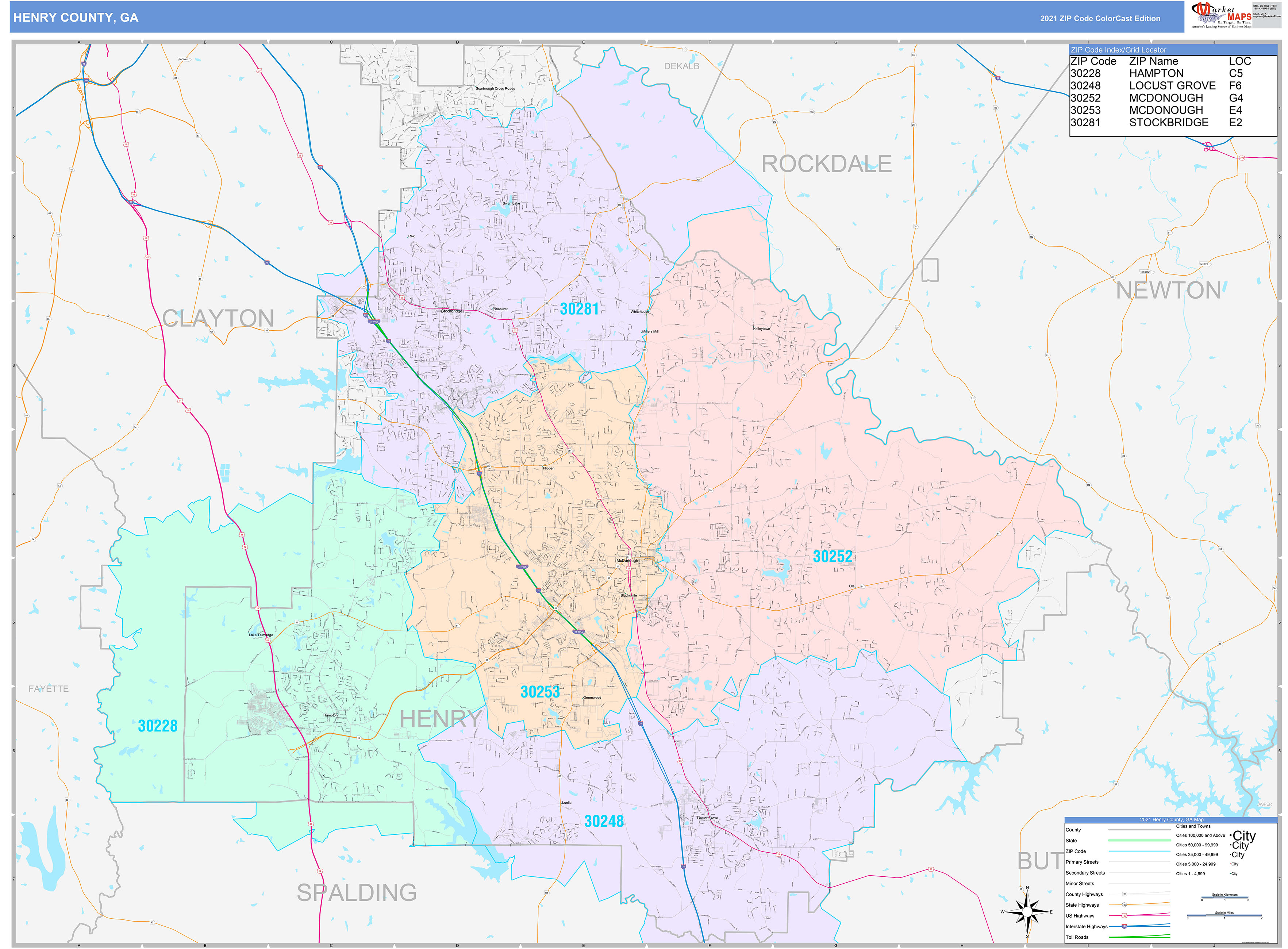Click the compass rose
This screenshot has height=949, width=1288.
pyautogui.click(x=1027, y=912)
